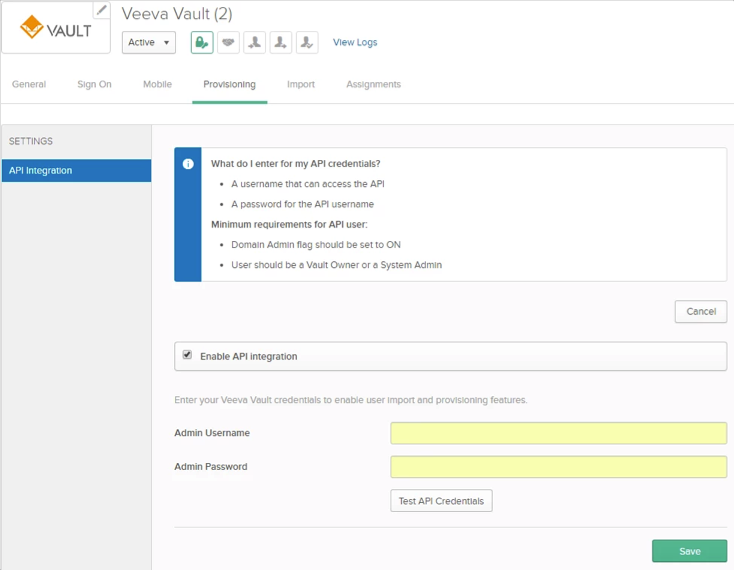Click the Vault app logo
The height and width of the screenshot is (570, 734).
click(x=56, y=29)
